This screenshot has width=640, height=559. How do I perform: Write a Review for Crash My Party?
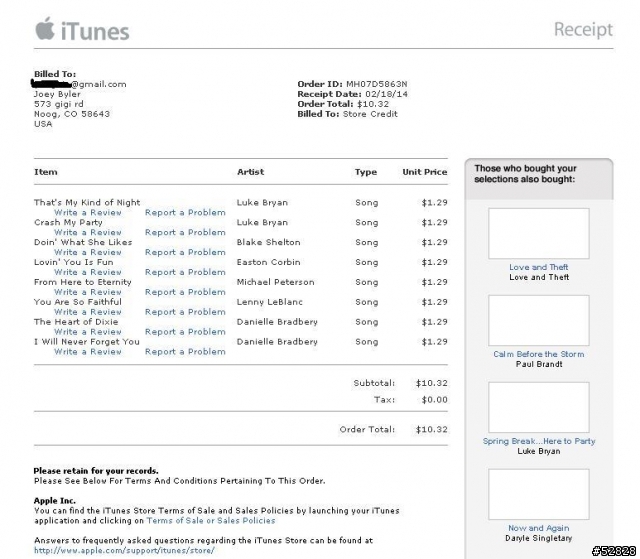point(88,233)
